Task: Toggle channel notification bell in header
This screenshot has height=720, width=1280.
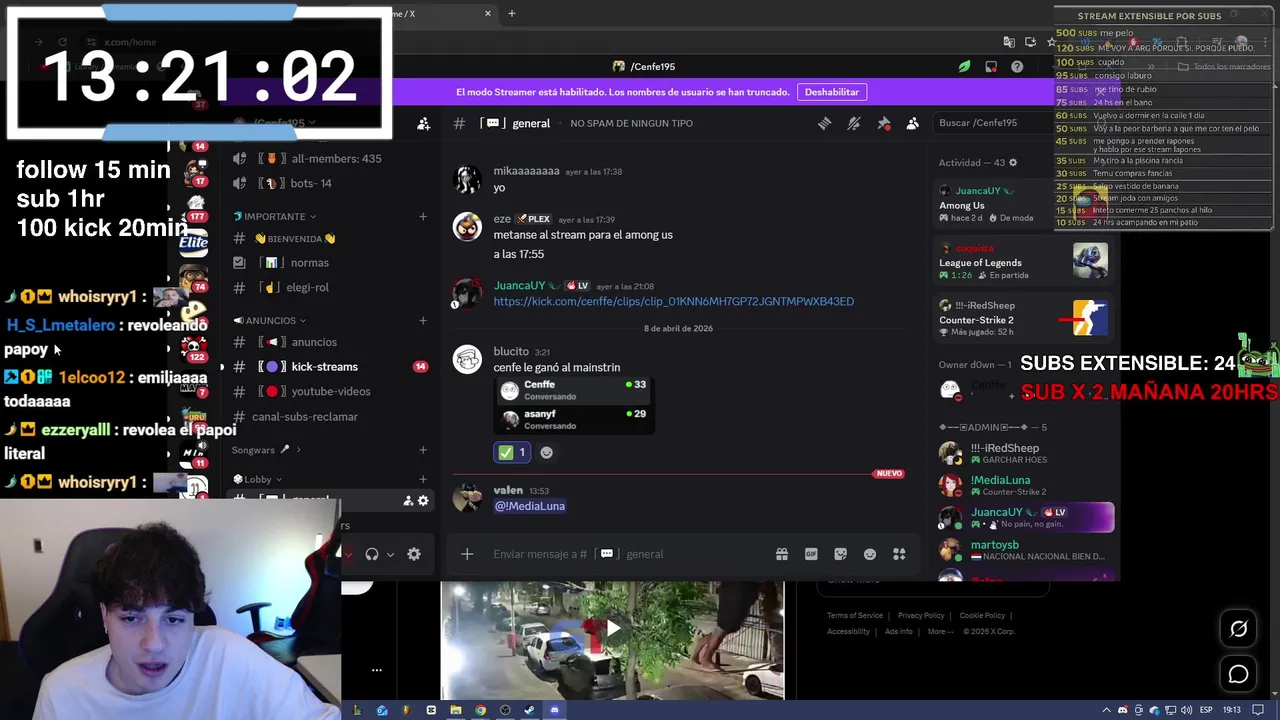Action: (x=854, y=123)
